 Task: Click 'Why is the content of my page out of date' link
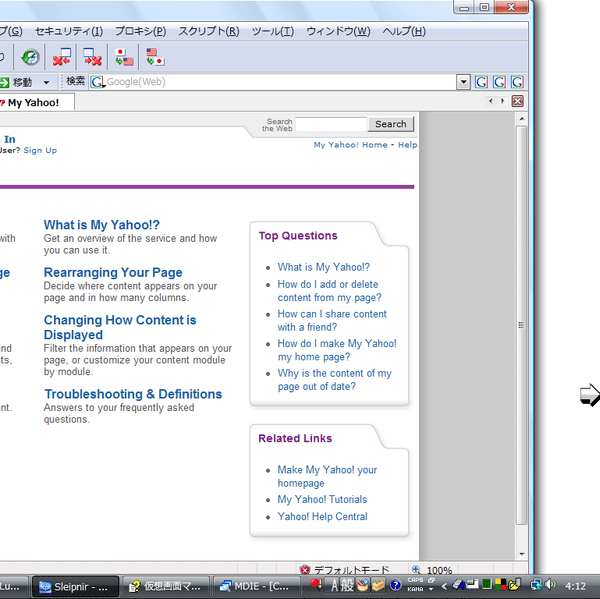coord(335,380)
